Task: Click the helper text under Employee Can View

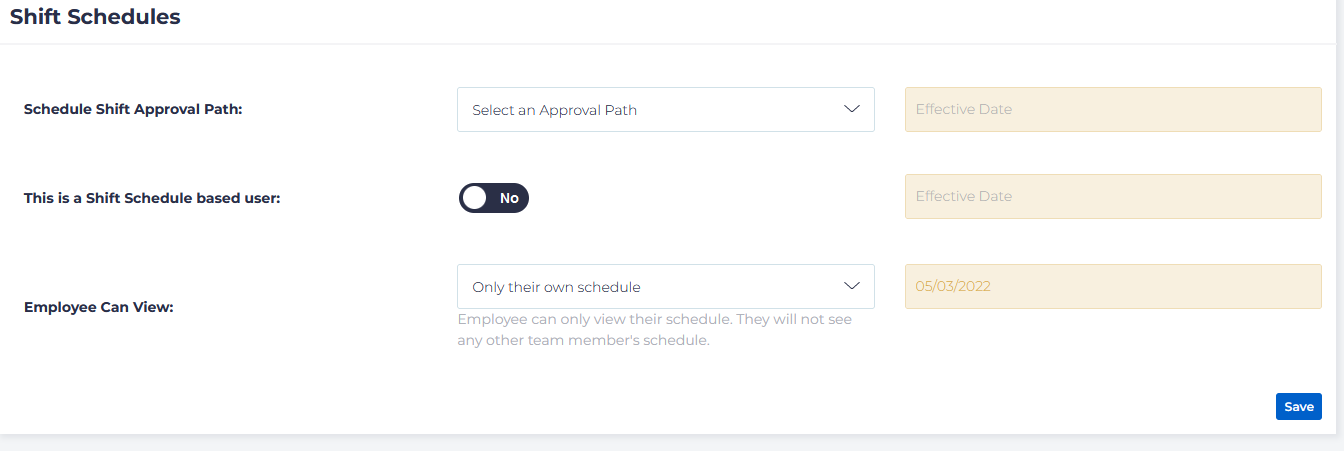Action: (x=653, y=329)
